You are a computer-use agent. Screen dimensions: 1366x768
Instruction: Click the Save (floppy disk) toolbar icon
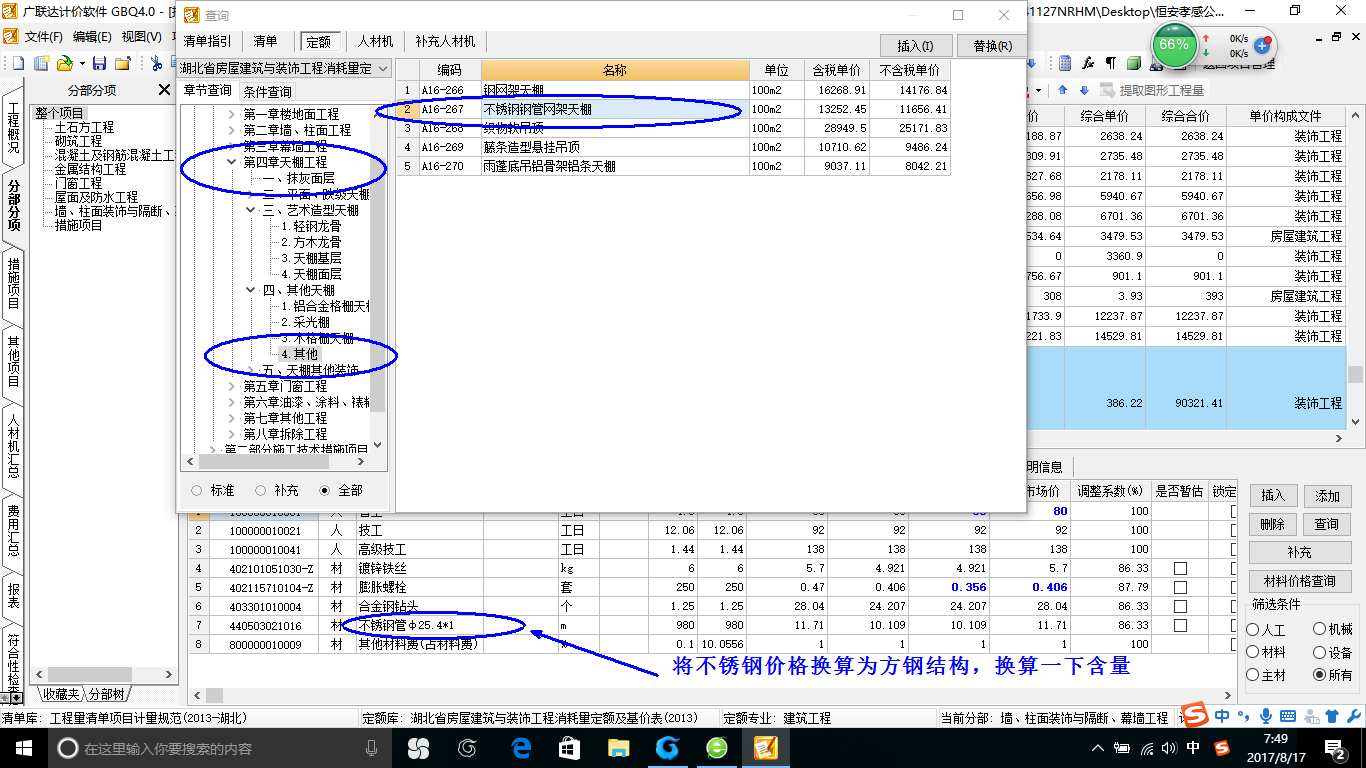click(101, 63)
